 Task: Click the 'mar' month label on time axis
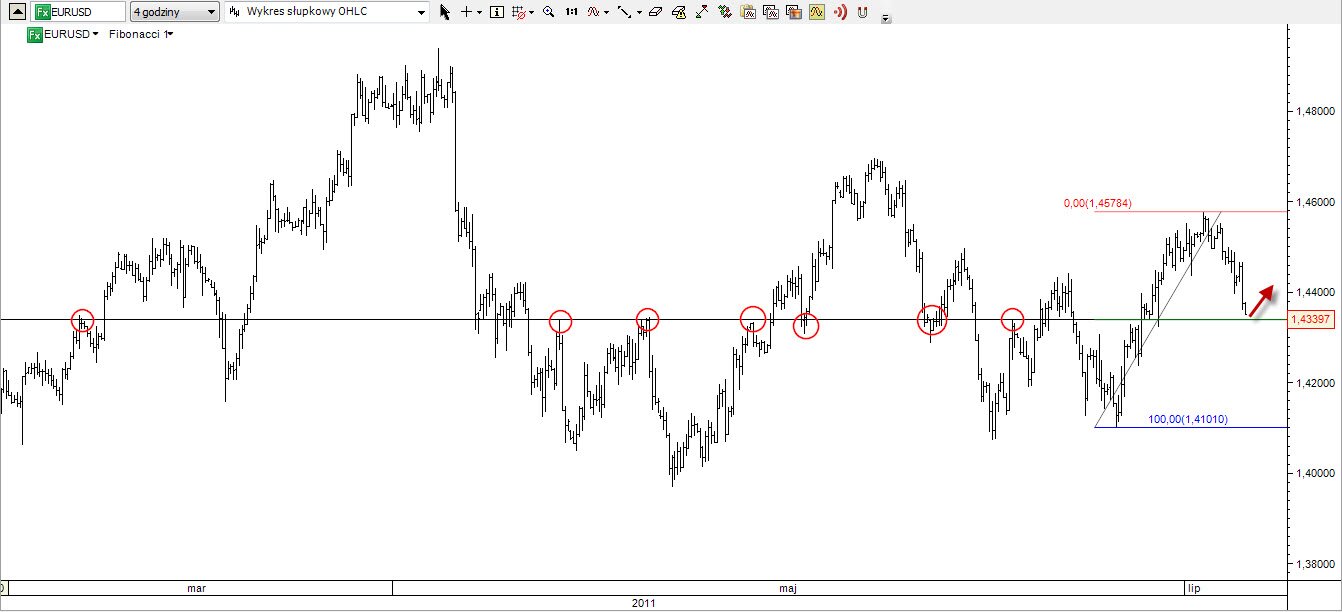point(197,588)
